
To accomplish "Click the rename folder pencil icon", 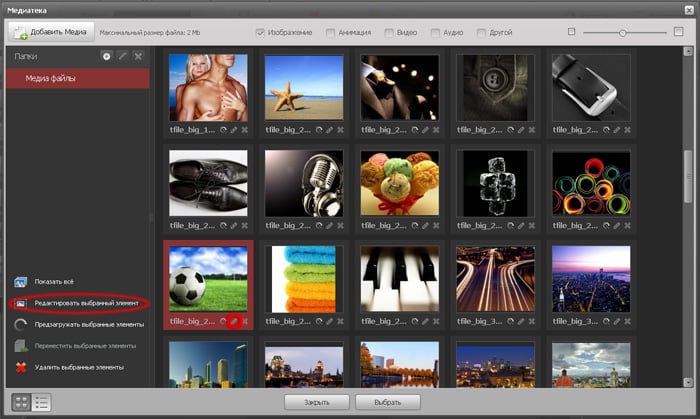I will pyautogui.click(x=123, y=57).
